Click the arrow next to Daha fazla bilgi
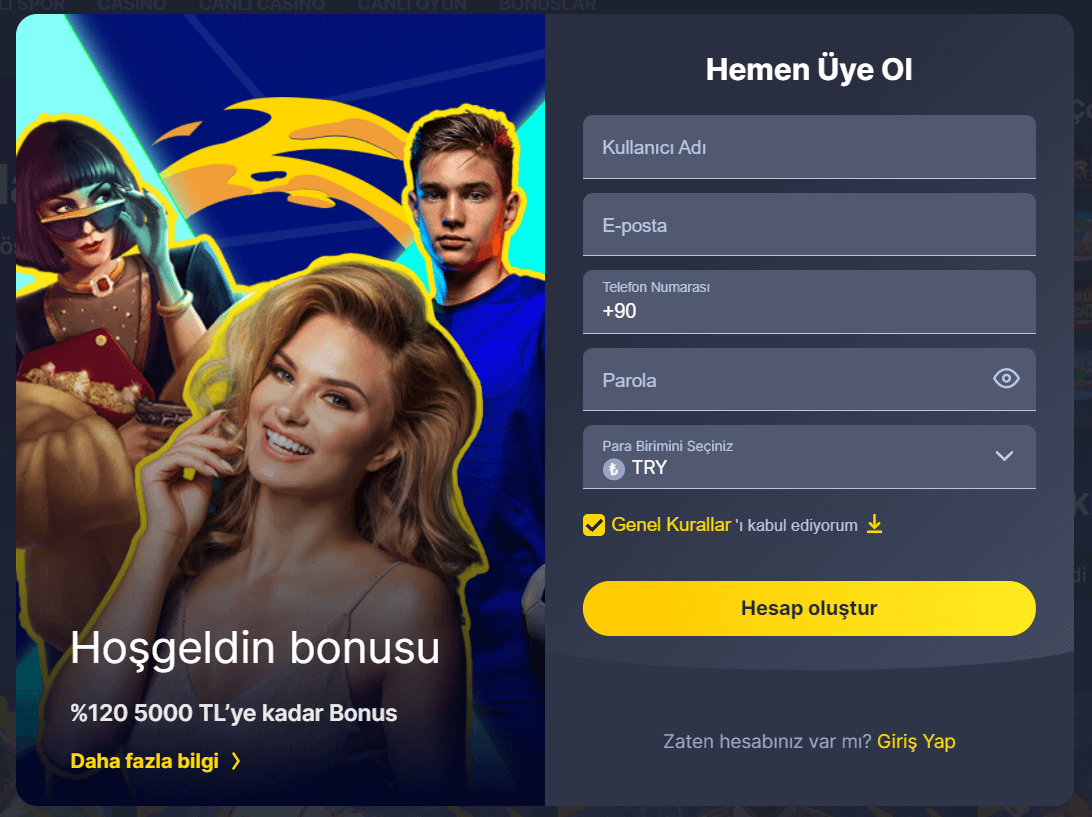The width and height of the screenshot is (1092, 817). click(x=236, y=761)
